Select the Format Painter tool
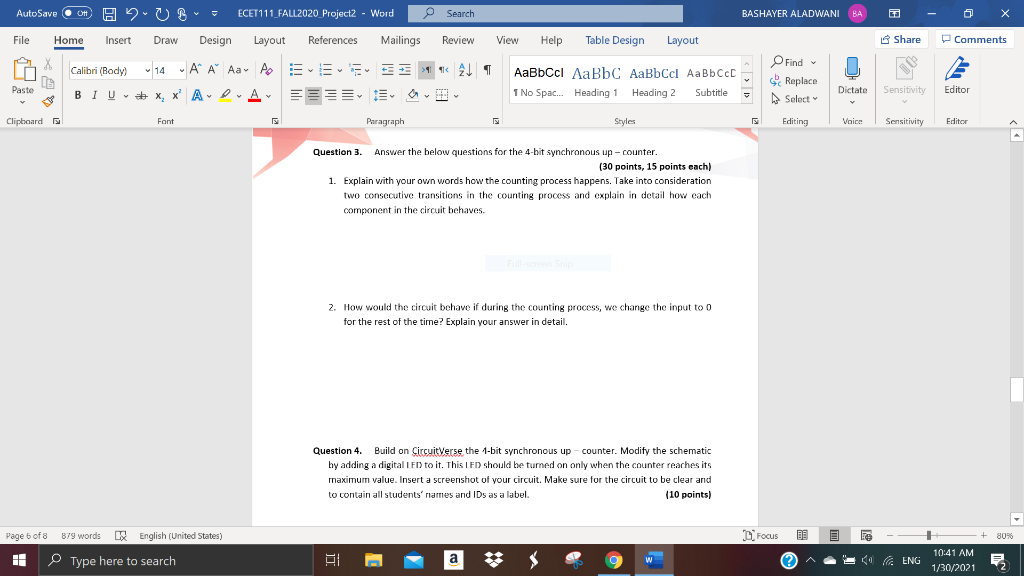The image size is (1024, 576). click(x=46, y=100)
